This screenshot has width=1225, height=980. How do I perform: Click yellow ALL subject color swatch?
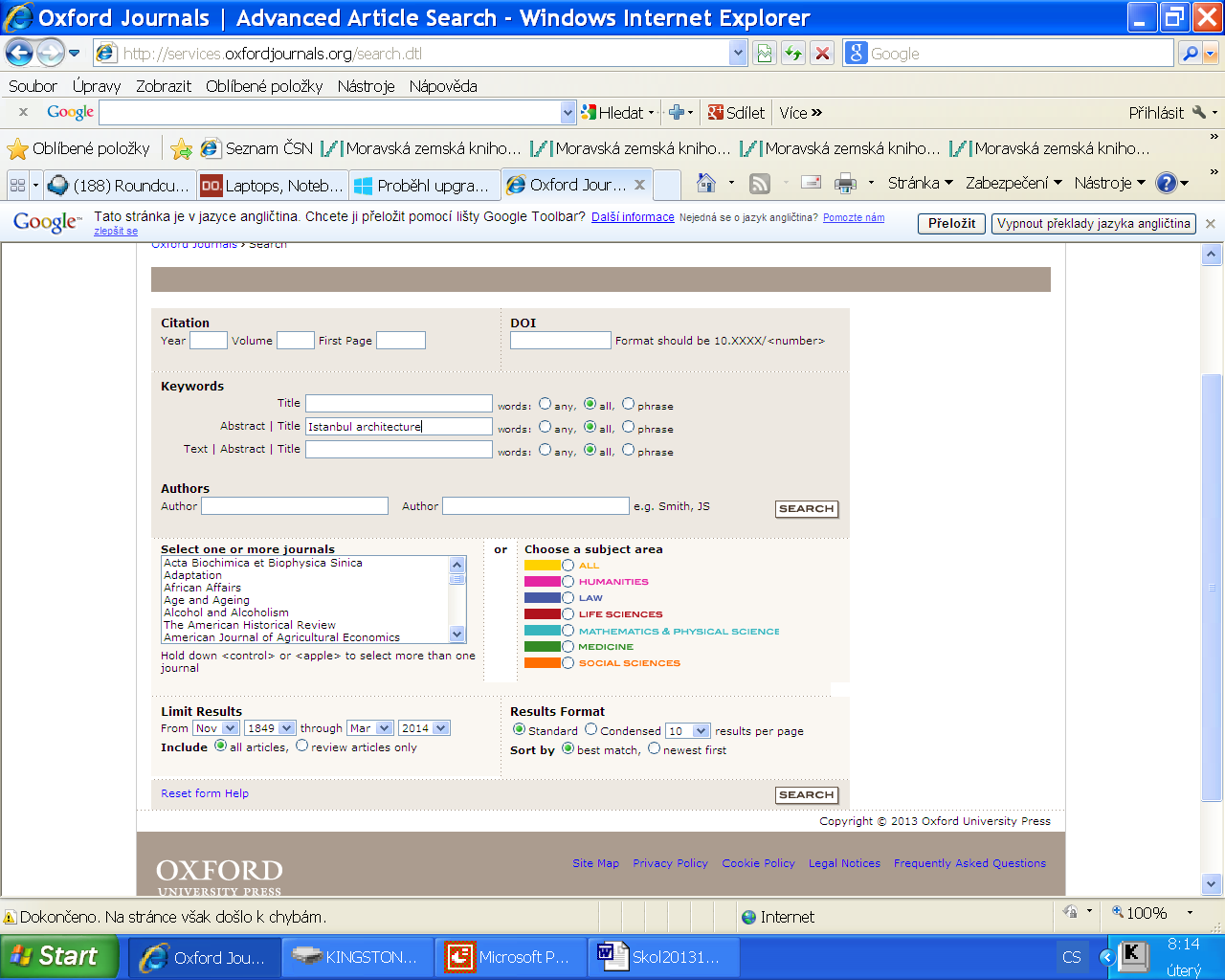(x=542, y=566)
